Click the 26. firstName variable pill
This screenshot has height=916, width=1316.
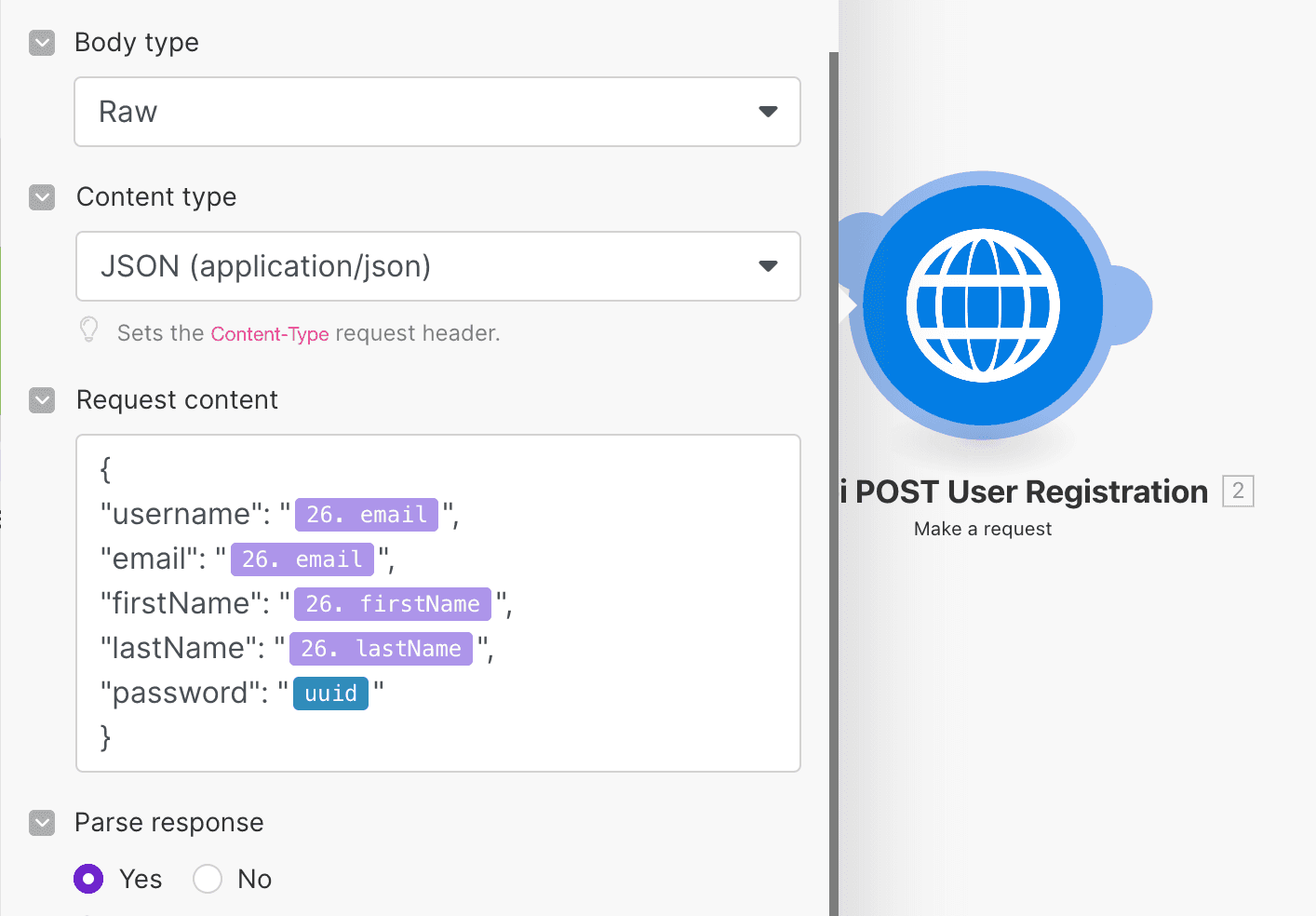(393, 604)
